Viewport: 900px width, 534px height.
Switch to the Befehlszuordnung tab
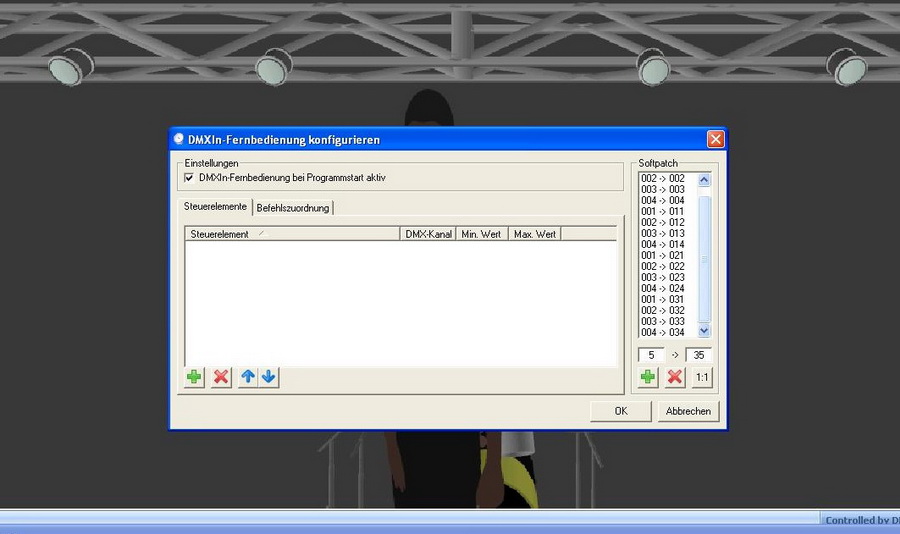pyautogui.click(x=292, y=208)
